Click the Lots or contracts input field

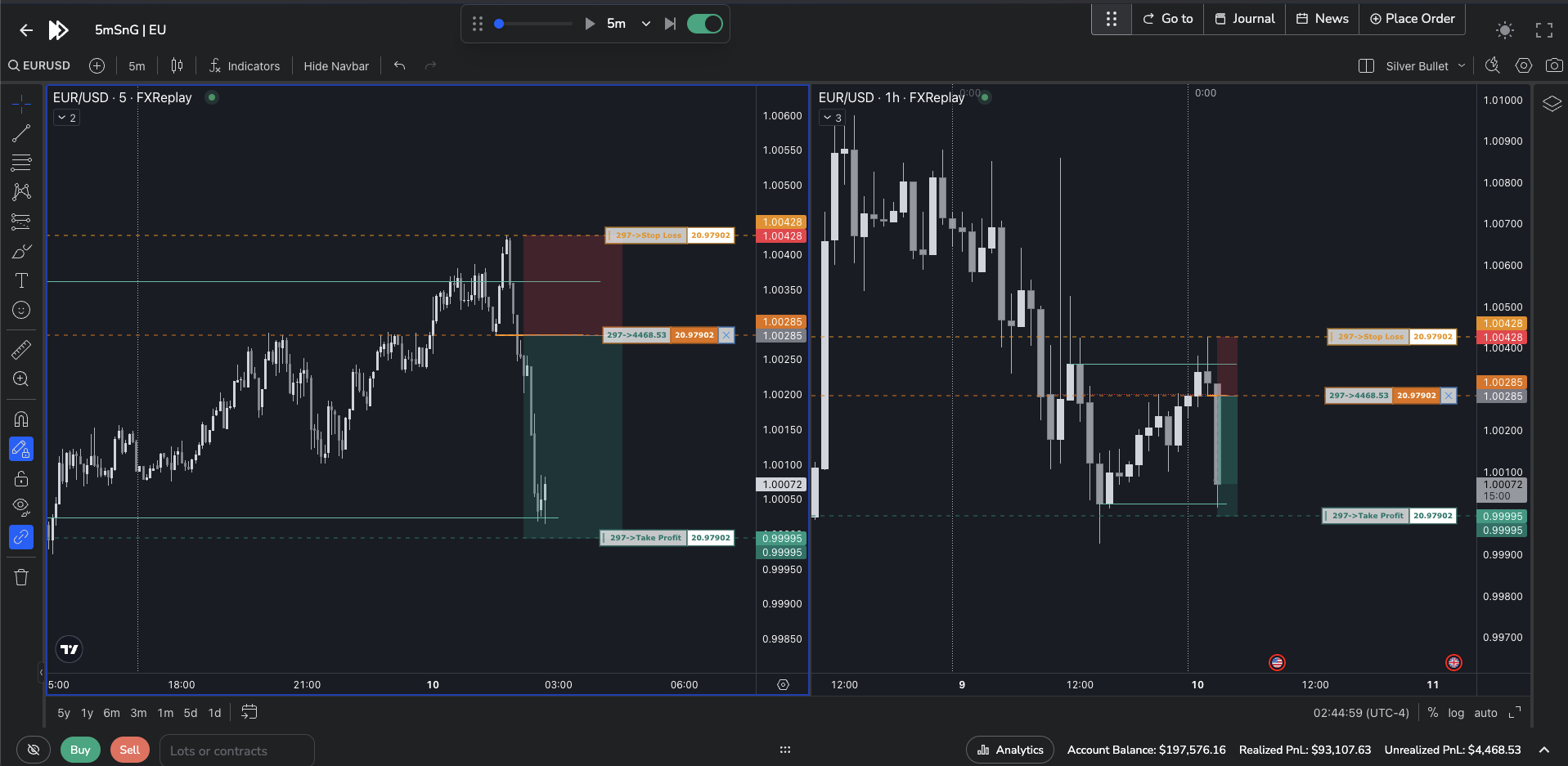(236, 750)
